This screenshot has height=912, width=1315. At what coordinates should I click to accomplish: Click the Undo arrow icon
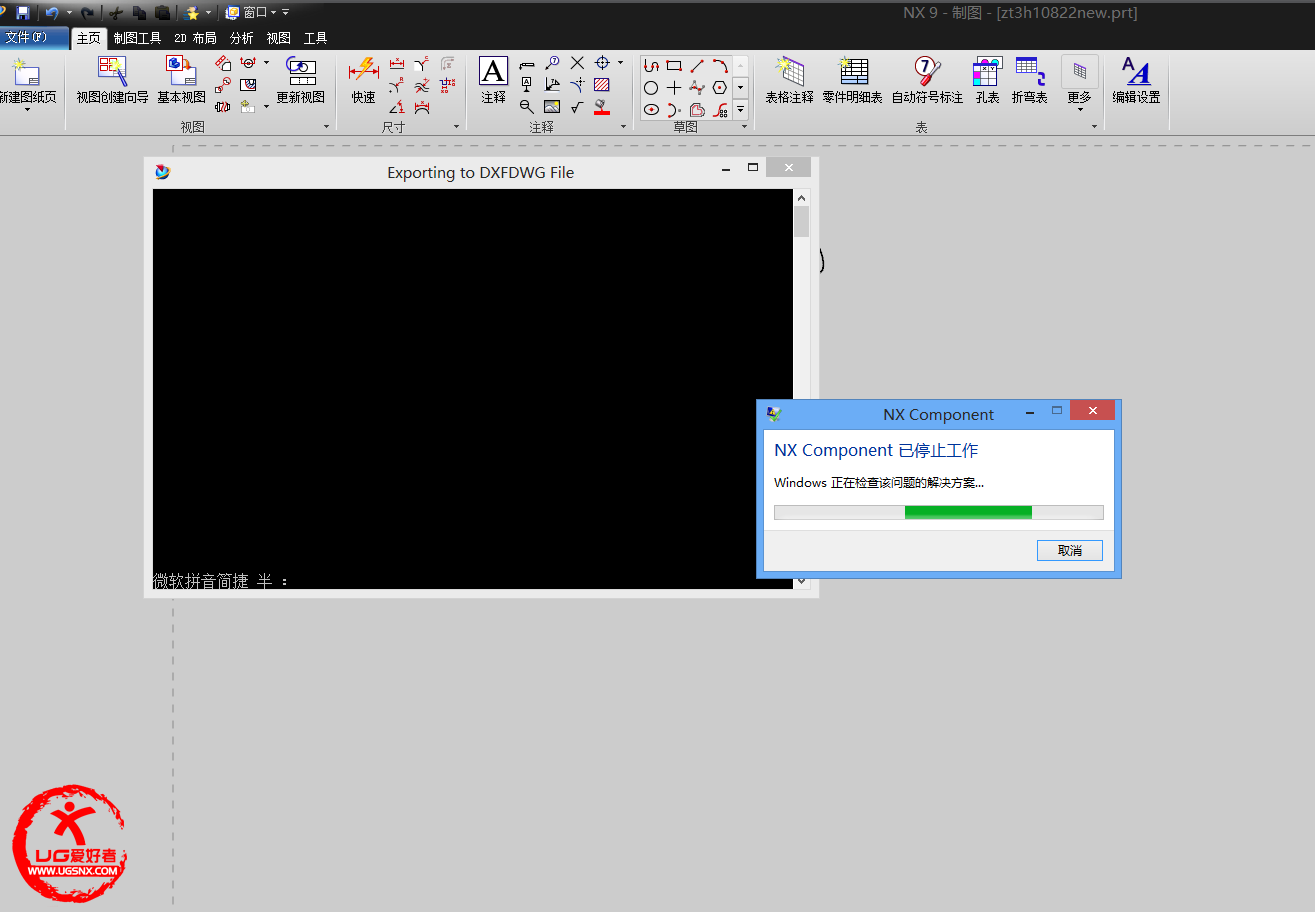pos(52,13)
